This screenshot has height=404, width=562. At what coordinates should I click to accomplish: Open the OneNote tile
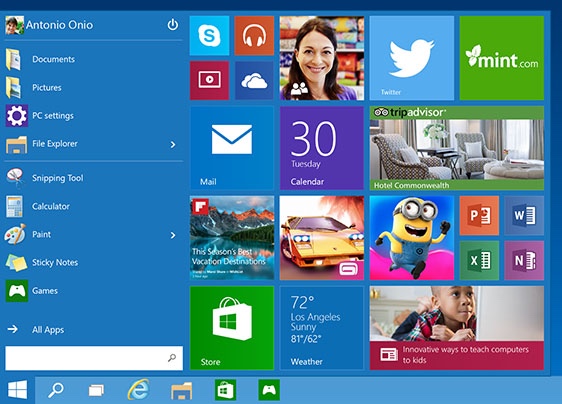(x=524, y=260)
